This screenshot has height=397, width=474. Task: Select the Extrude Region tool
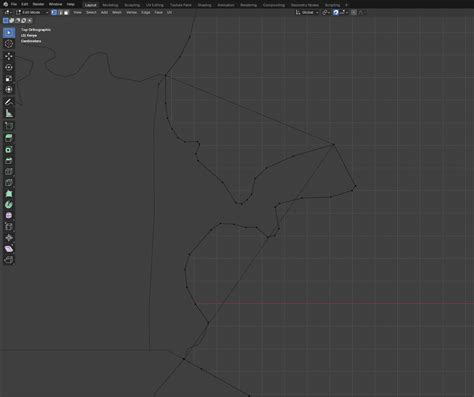[9, 138]
